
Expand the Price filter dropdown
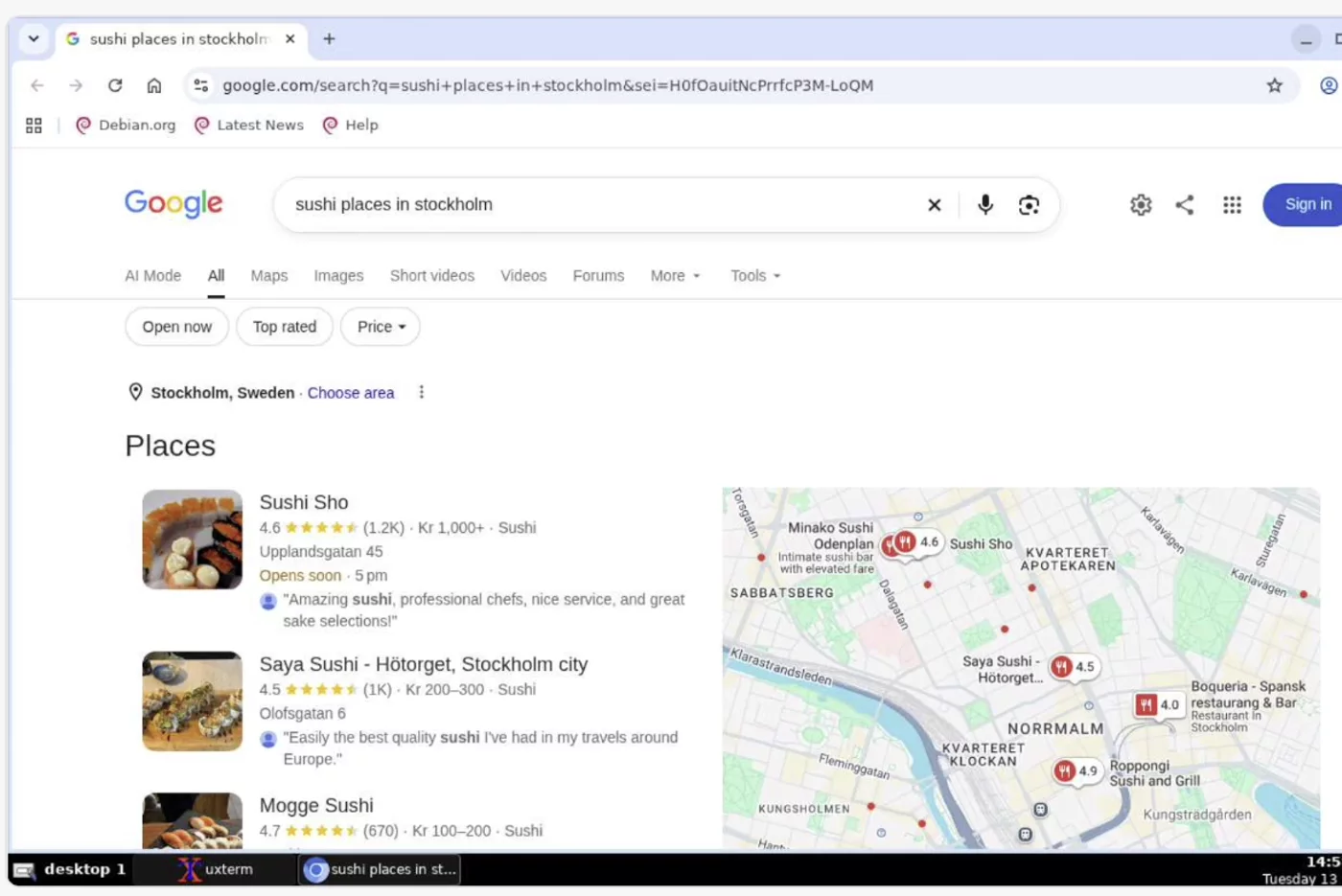(381, 327)
